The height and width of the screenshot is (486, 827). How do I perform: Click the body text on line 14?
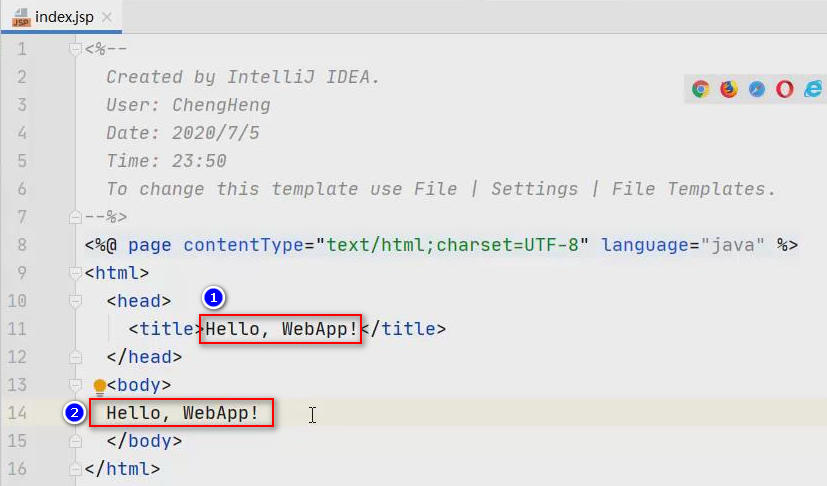181,413
